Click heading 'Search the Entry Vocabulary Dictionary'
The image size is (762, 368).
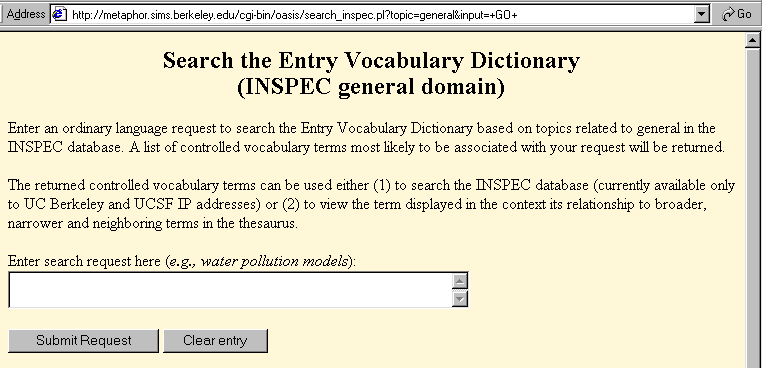371,60
